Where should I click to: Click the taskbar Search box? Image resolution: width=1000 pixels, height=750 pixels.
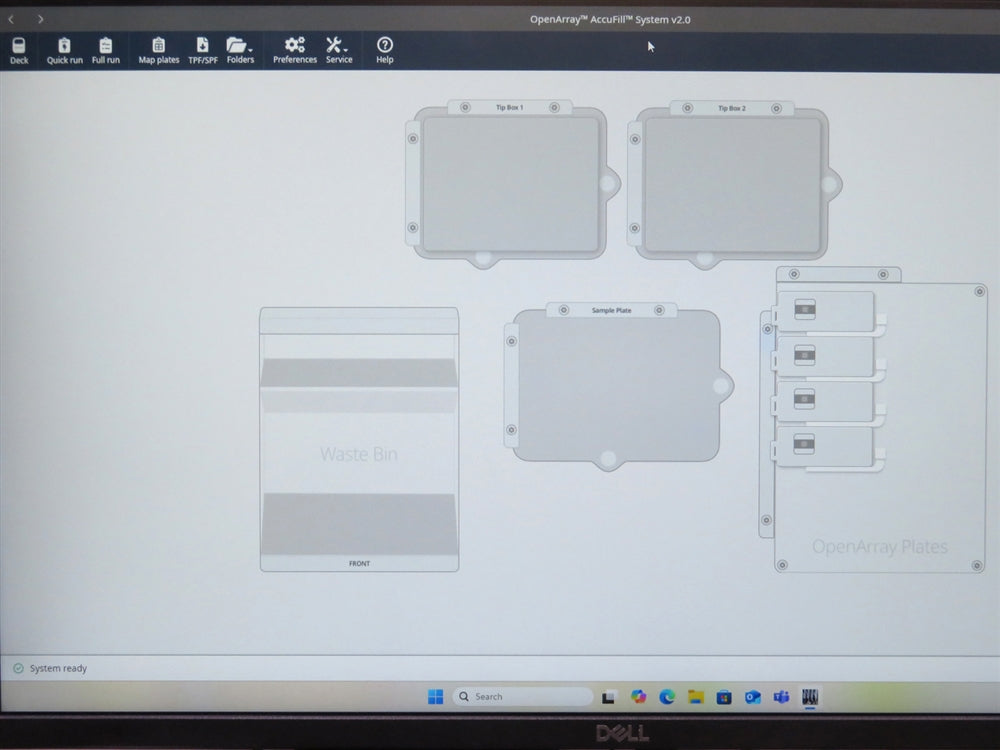[x=523, y=696]
